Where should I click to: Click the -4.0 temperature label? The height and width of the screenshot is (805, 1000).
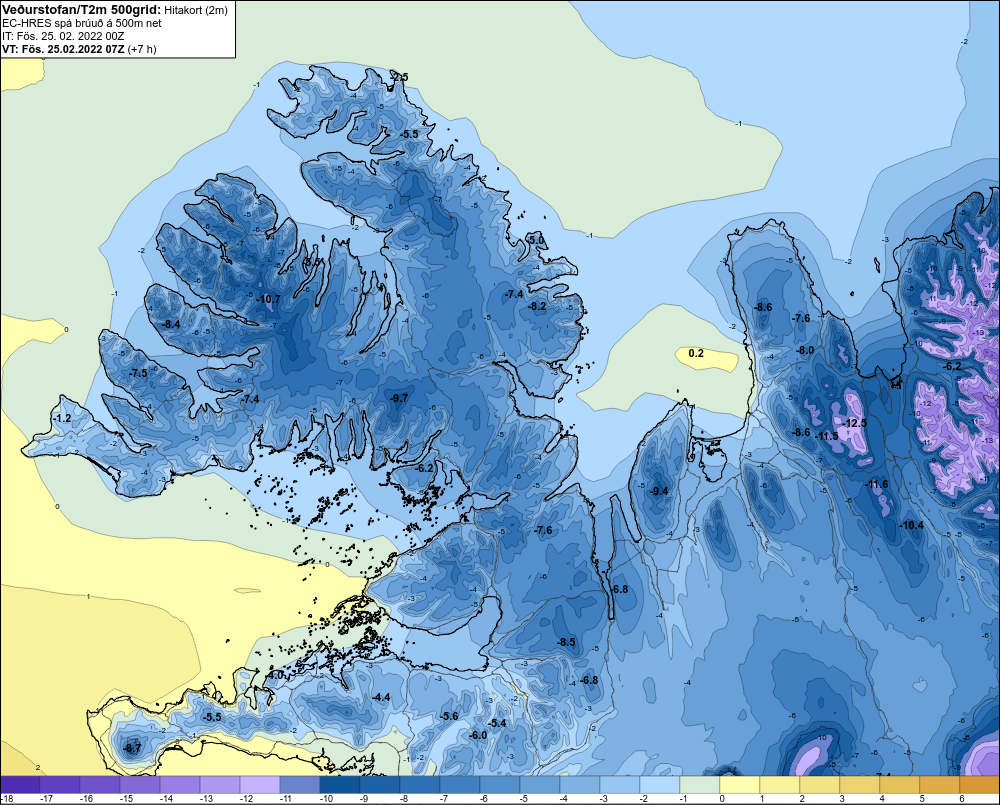pyautogui.click(x=275, y=674)
